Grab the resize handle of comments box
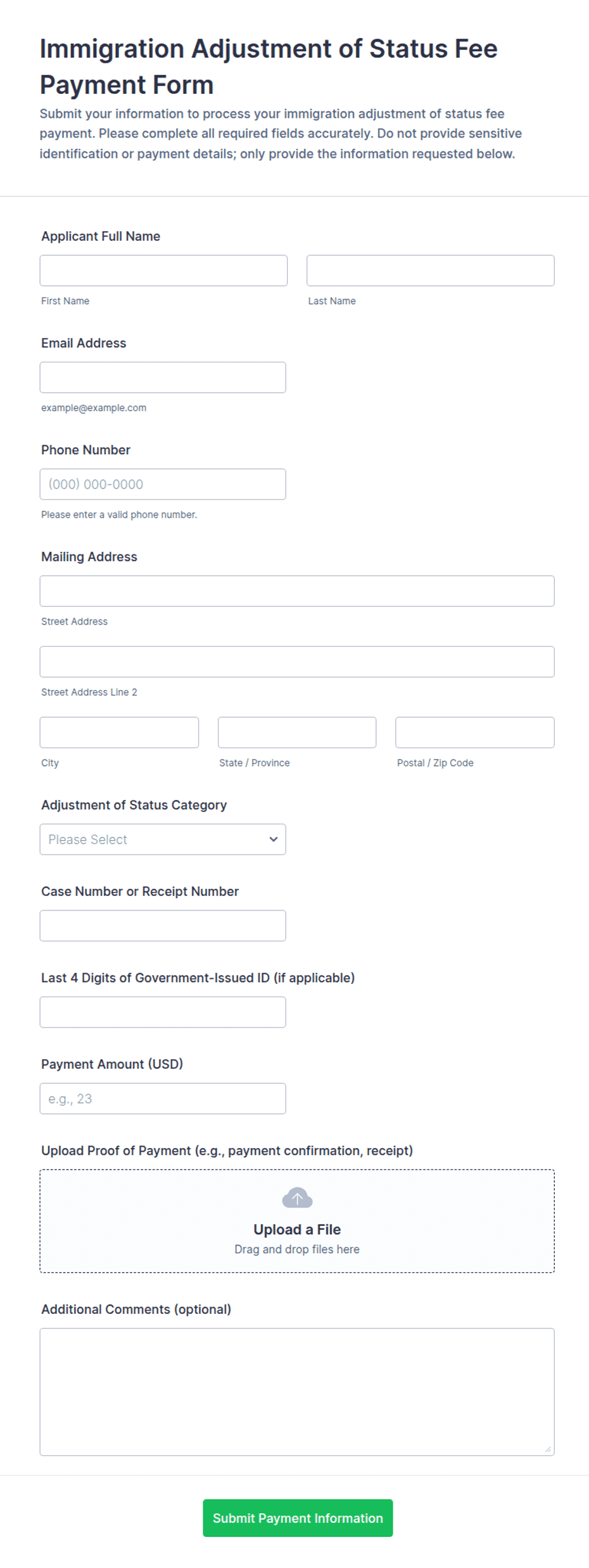This screenshot has width=589, height=1568. (x=548, y=1449)
